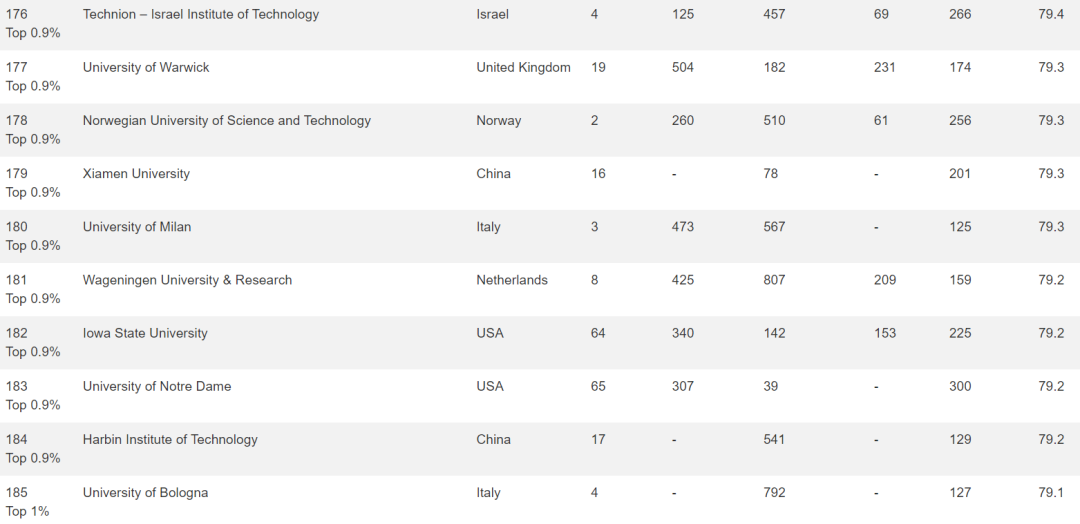Click Netherlands country cell

tap(512, 280)
